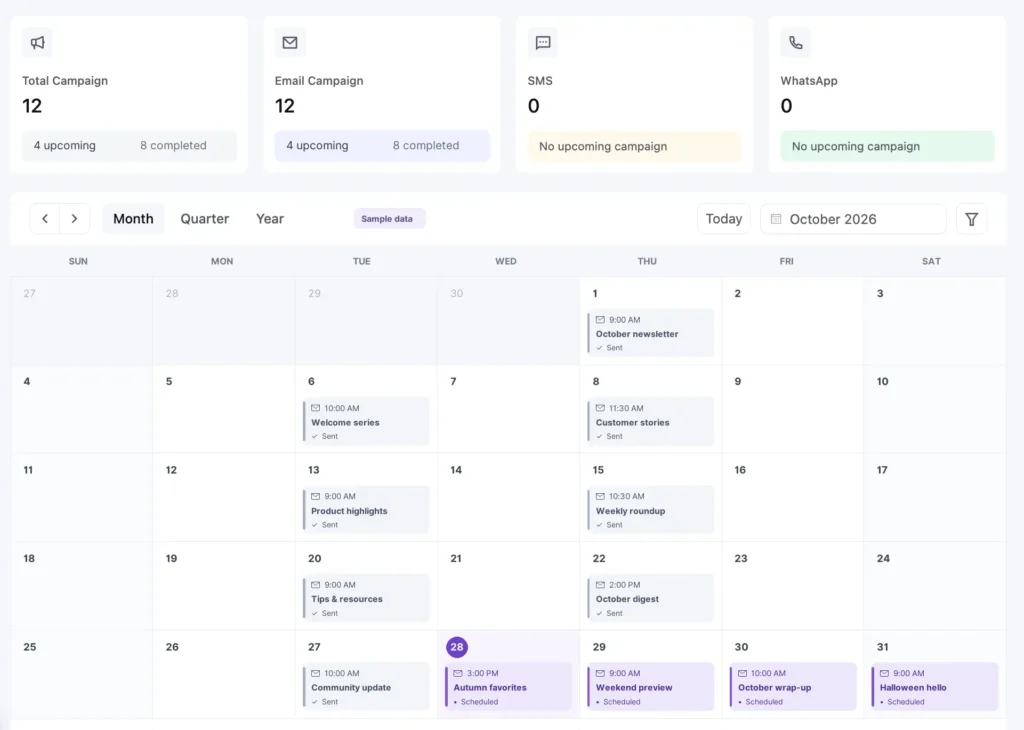
Task: Select date 2 in the calendar
Action: (x=737, y=294)
